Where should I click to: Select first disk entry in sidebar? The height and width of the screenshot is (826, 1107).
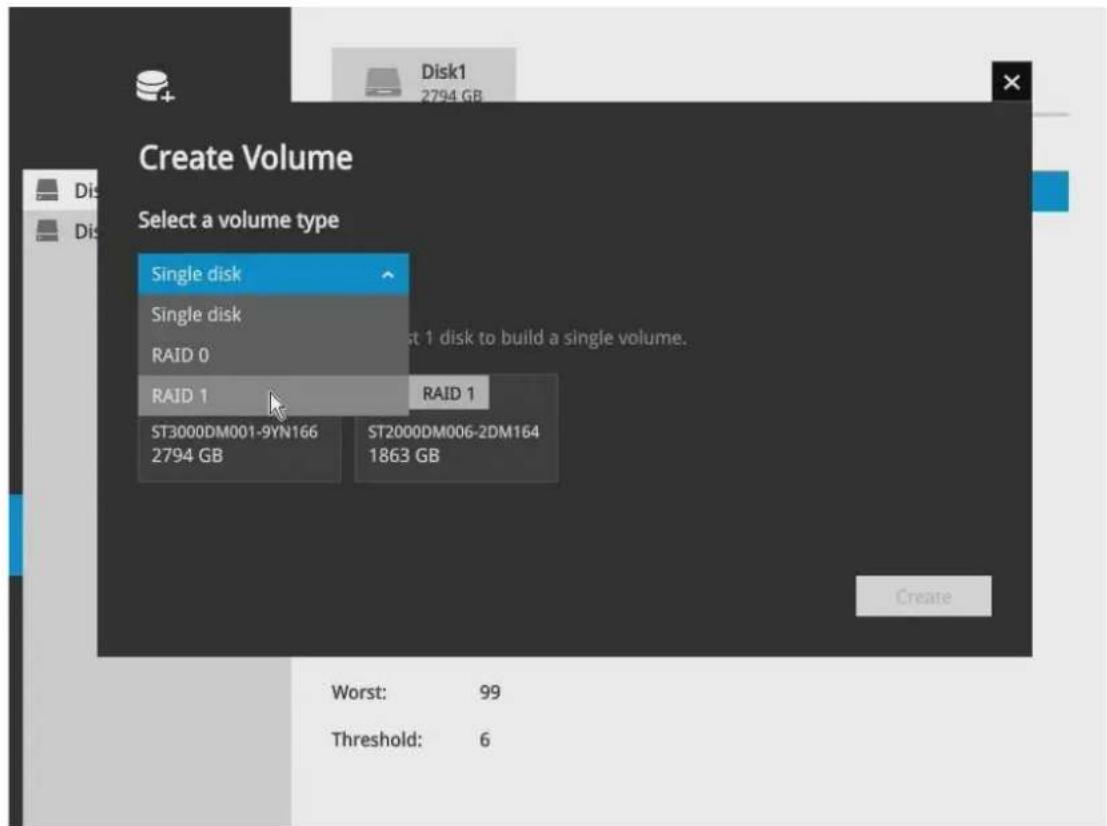click(x=61, y=190)
